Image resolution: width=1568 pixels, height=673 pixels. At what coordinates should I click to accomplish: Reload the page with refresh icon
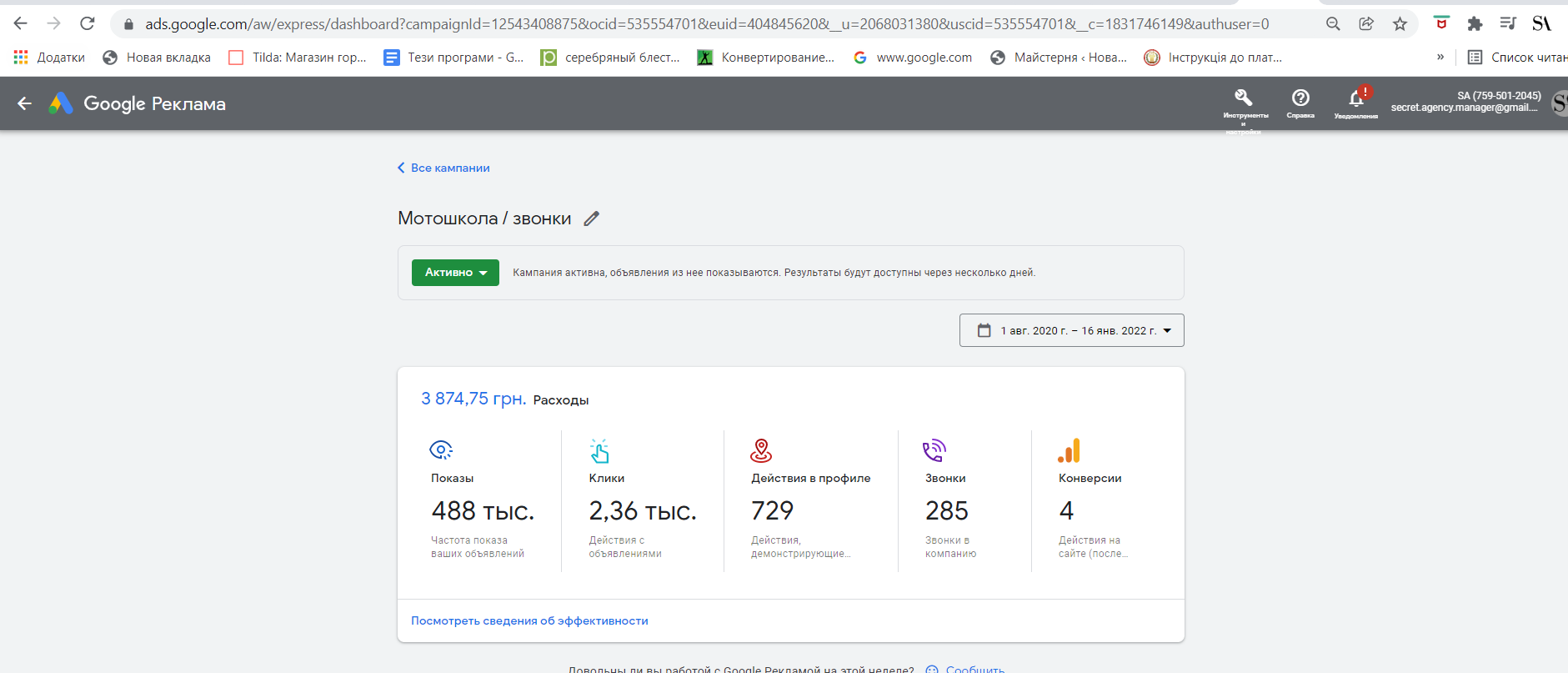click(x=88, y=23)
